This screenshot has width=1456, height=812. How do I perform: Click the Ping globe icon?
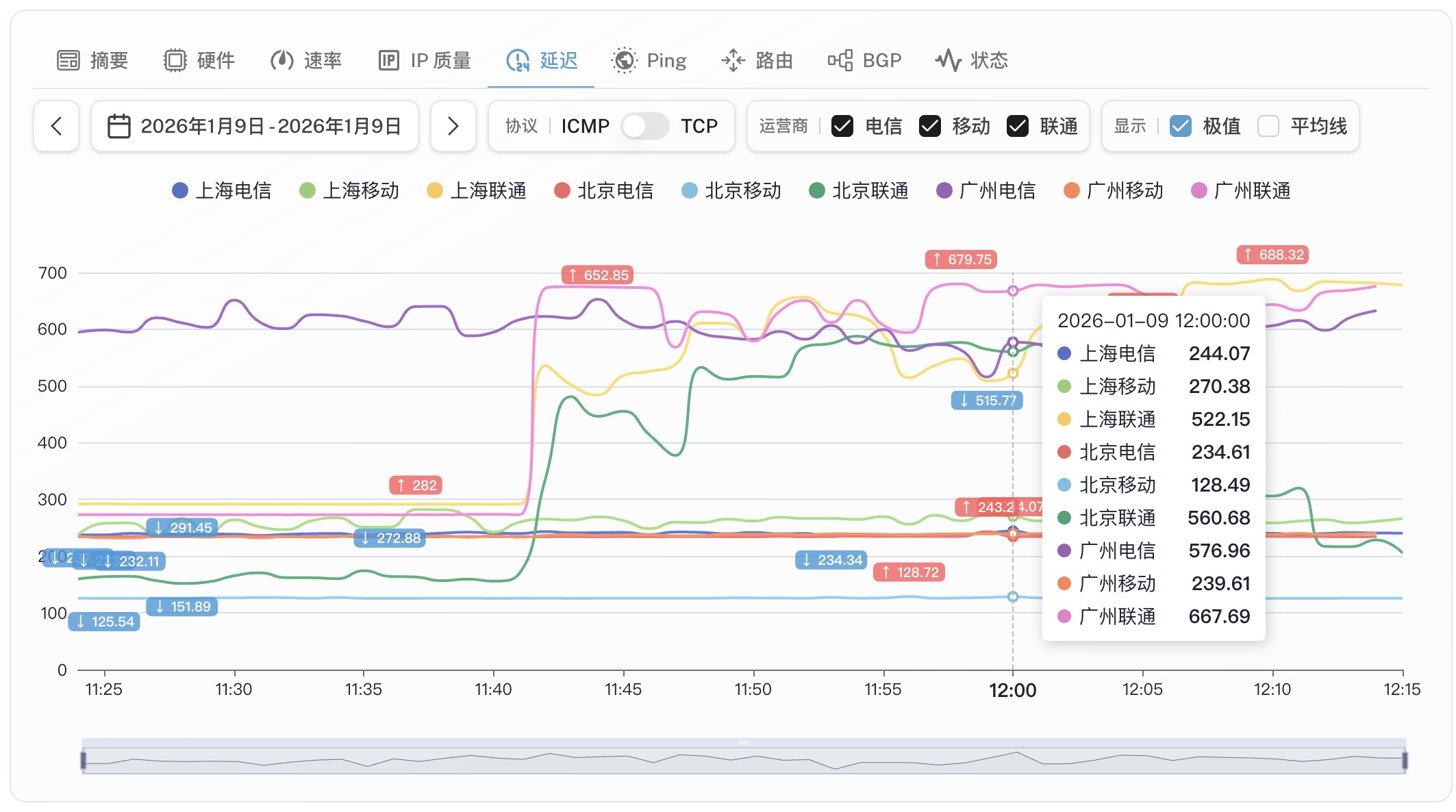click(x=623, y=60)
